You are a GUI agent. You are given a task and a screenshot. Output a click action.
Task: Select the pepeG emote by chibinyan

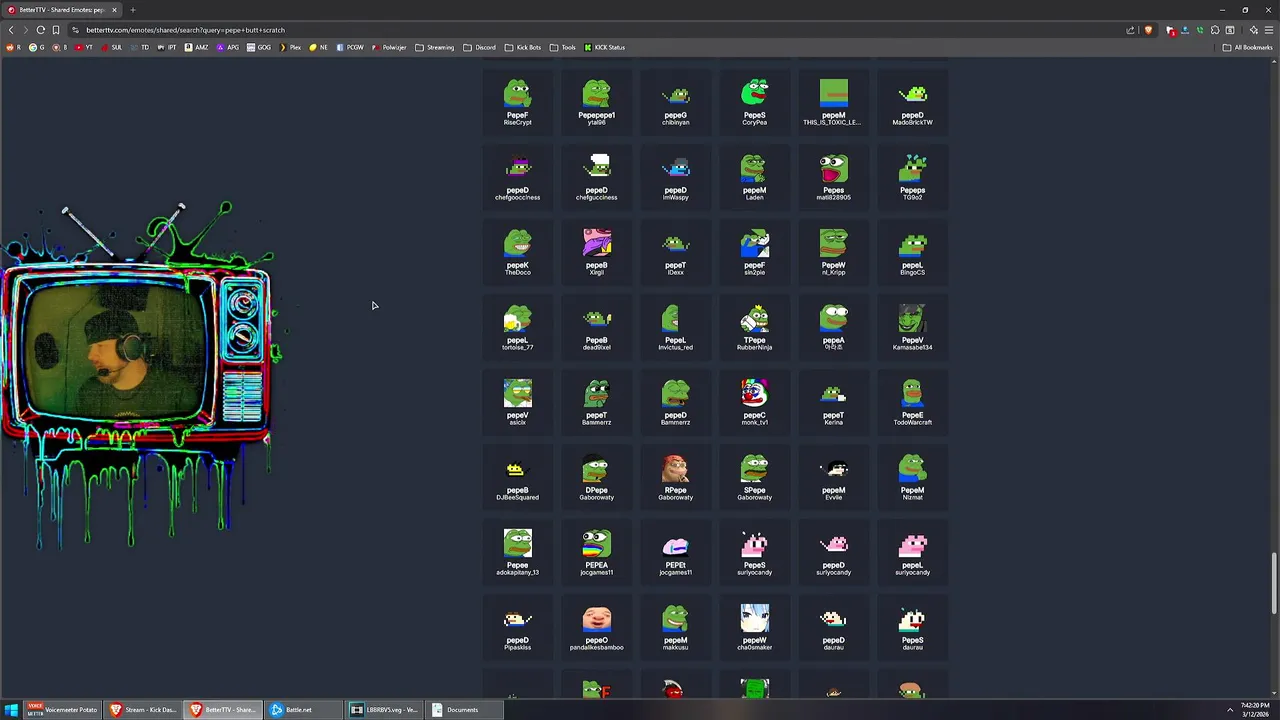pyautogui.click(x=675, y=101)
